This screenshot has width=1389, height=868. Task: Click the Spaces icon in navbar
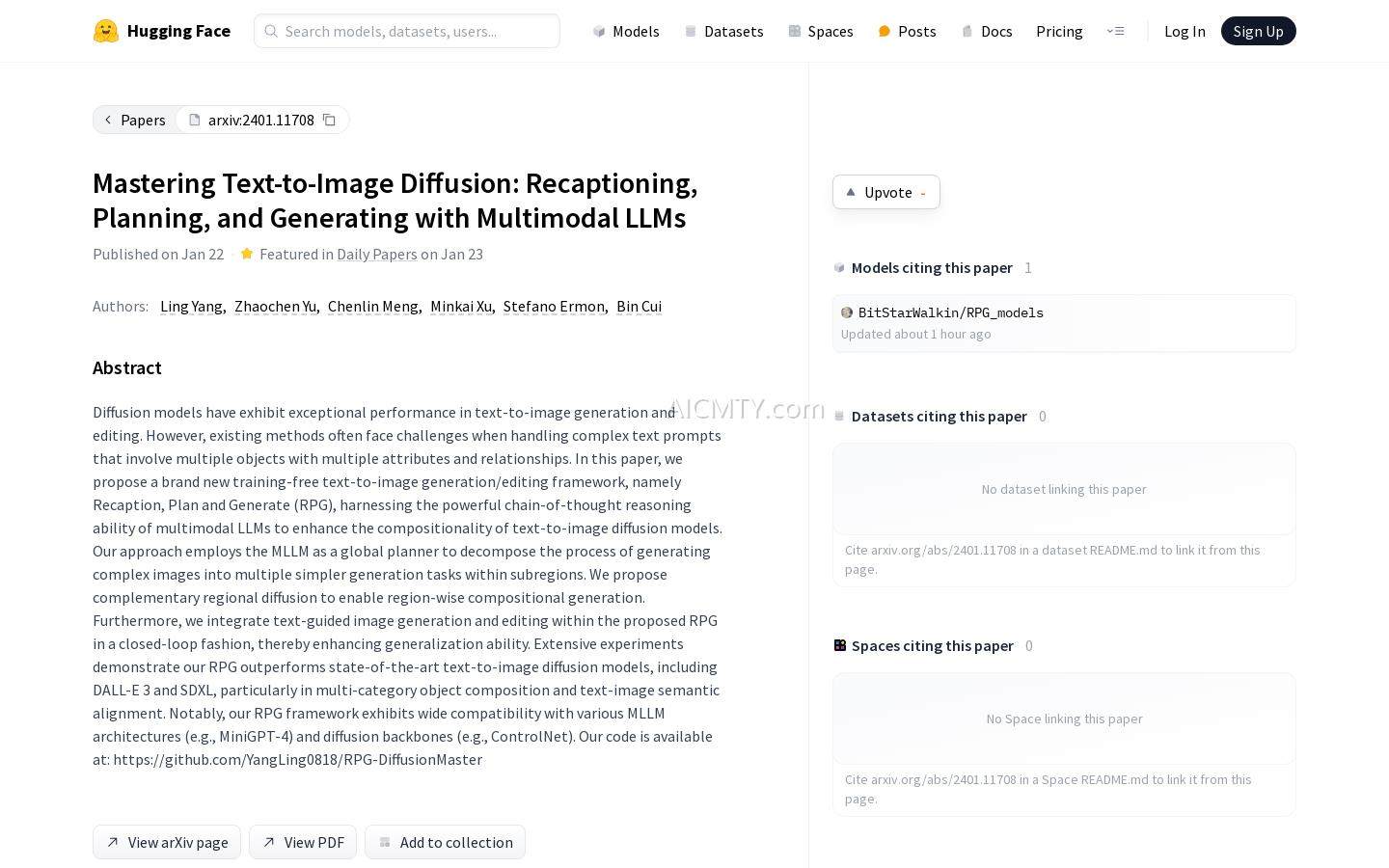click(795, 31)
